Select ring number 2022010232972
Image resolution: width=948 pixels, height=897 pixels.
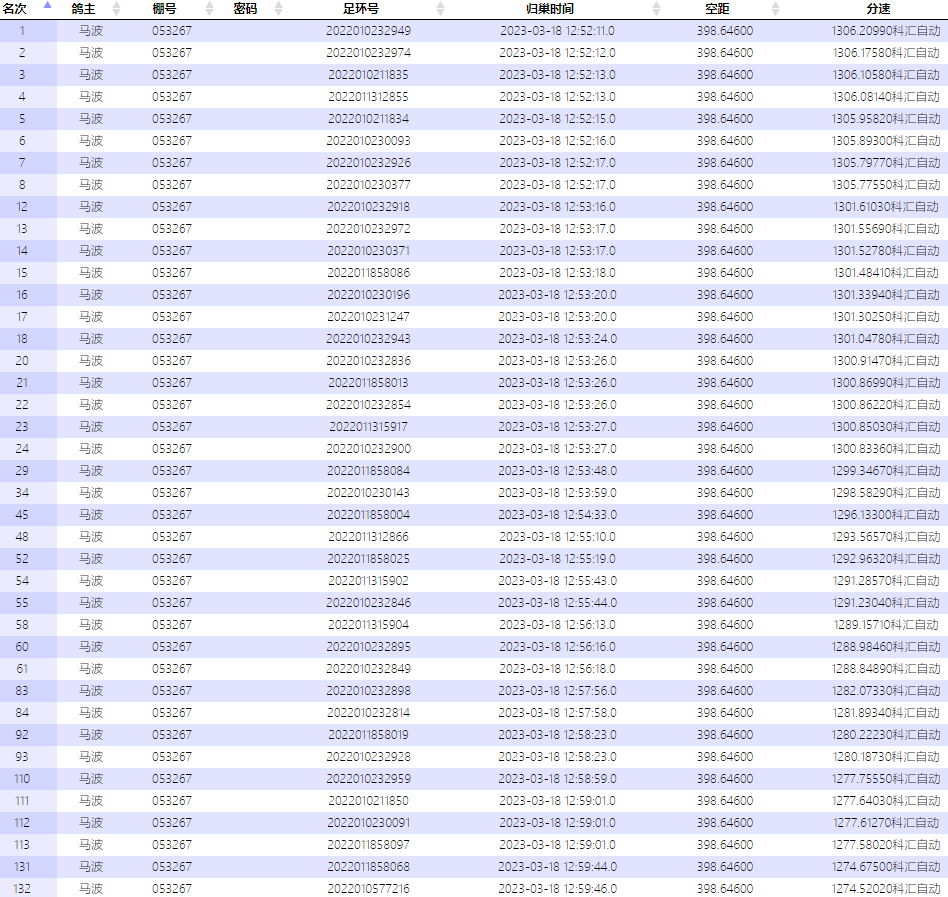[368, 229]
